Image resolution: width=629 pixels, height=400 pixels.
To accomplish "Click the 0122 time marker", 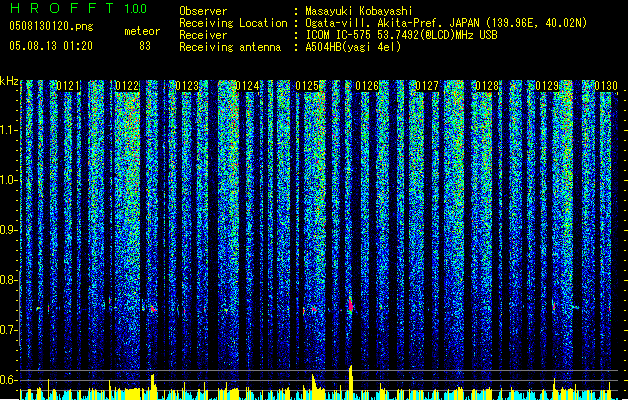I will [x=127, y=86].
